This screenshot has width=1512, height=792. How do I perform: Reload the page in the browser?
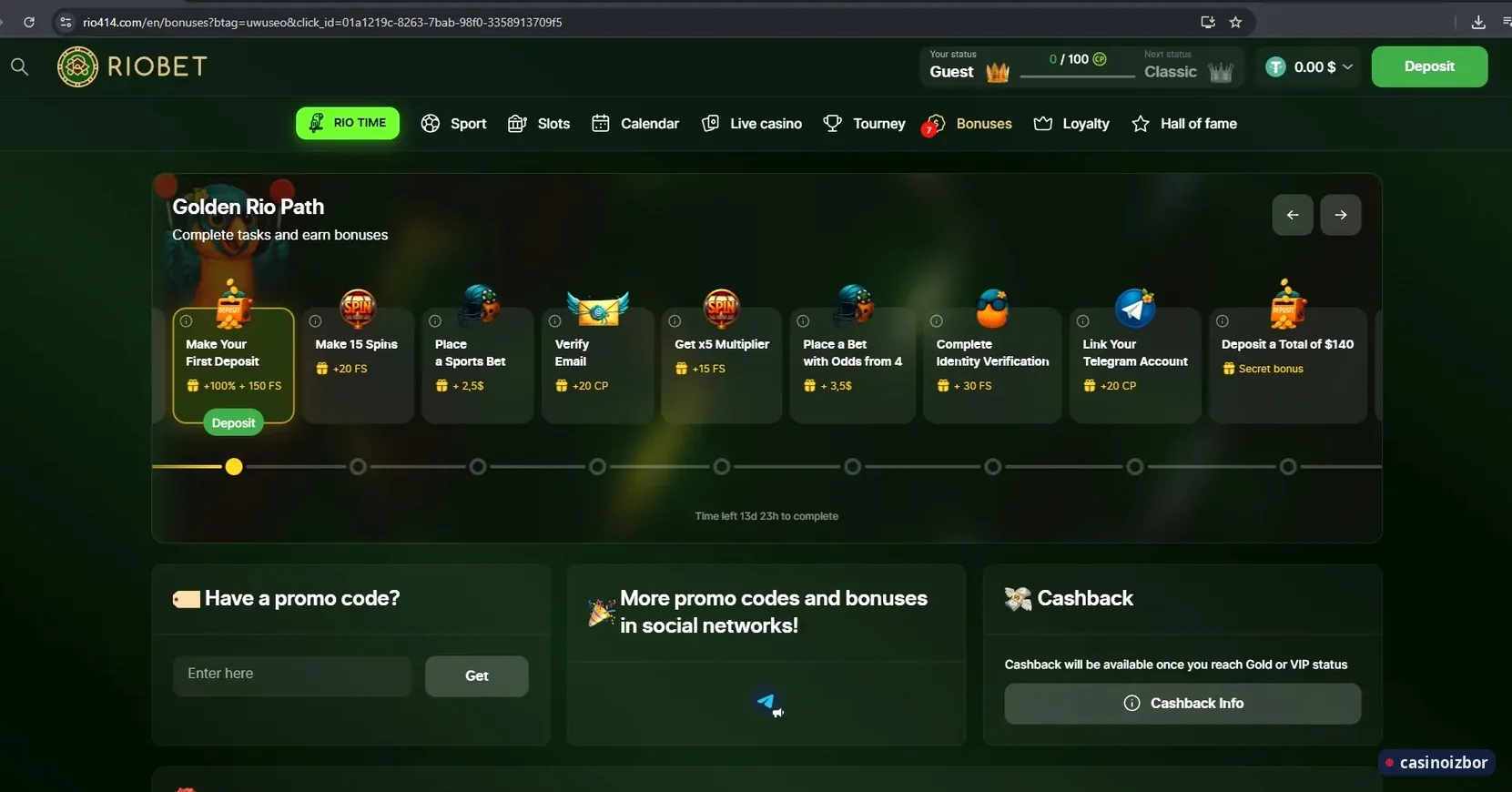click(29, 22)
